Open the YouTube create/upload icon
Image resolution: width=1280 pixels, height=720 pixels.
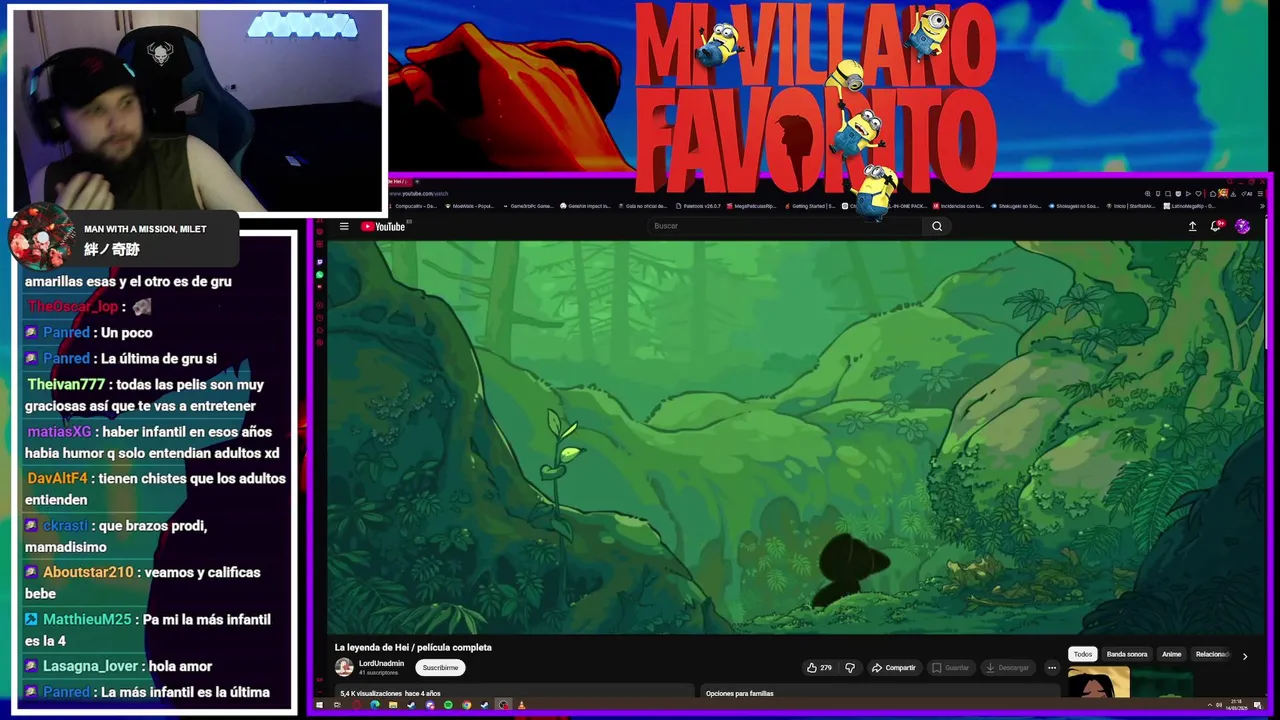[x=1192, y=226]
